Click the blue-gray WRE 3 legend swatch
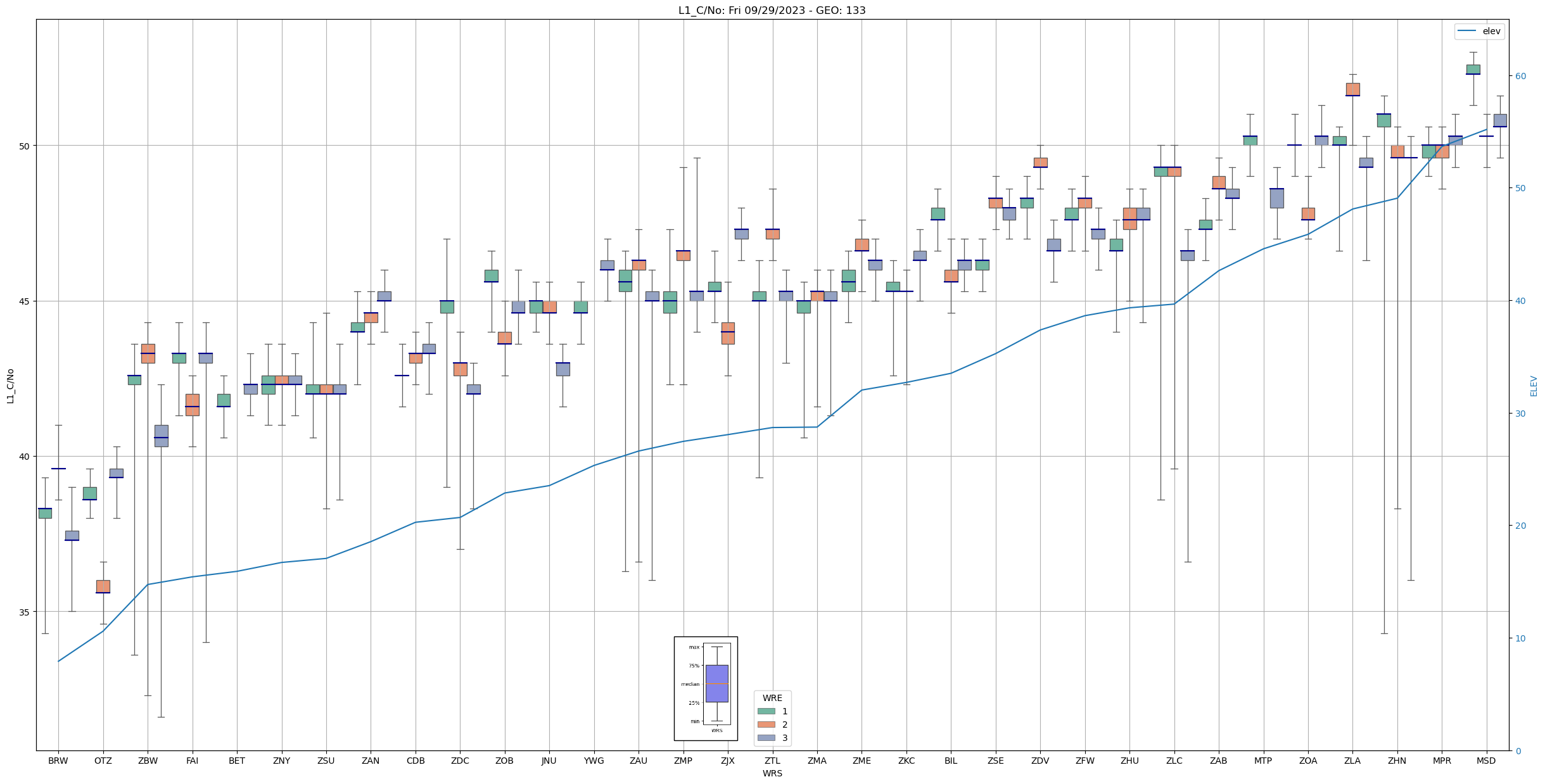This screenshot has width=1545, height=784. 766,738
